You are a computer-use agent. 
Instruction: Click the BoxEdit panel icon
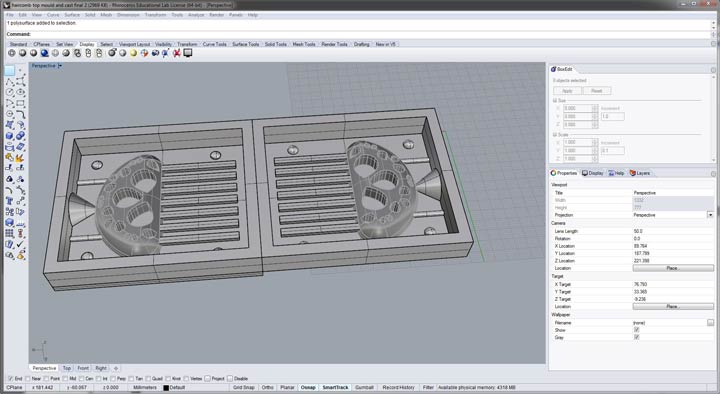[553, 69]
